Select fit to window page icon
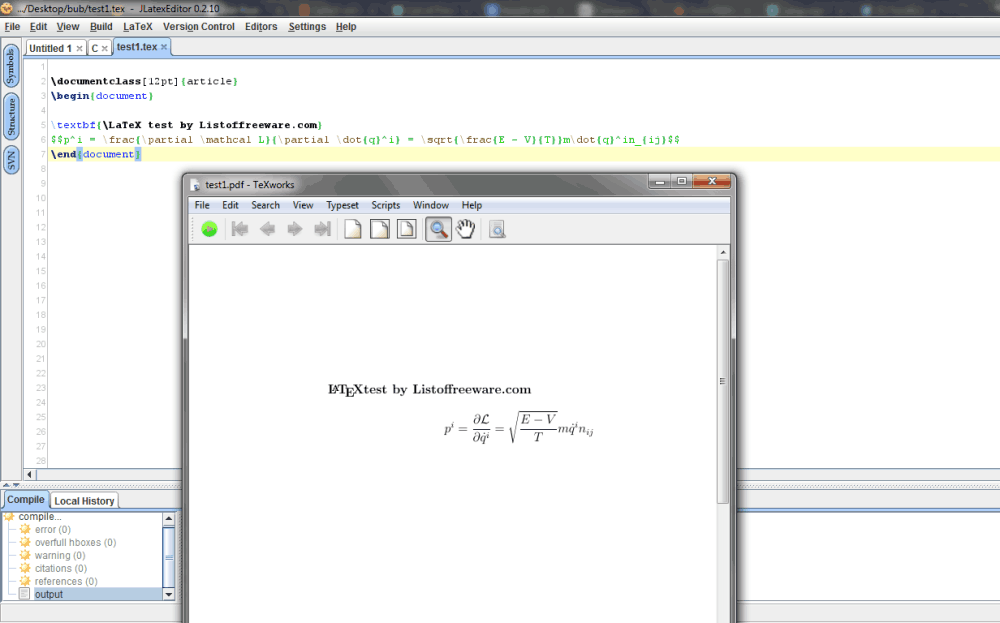This screenshot has height=623, width=1000. (x=406, y=229)
